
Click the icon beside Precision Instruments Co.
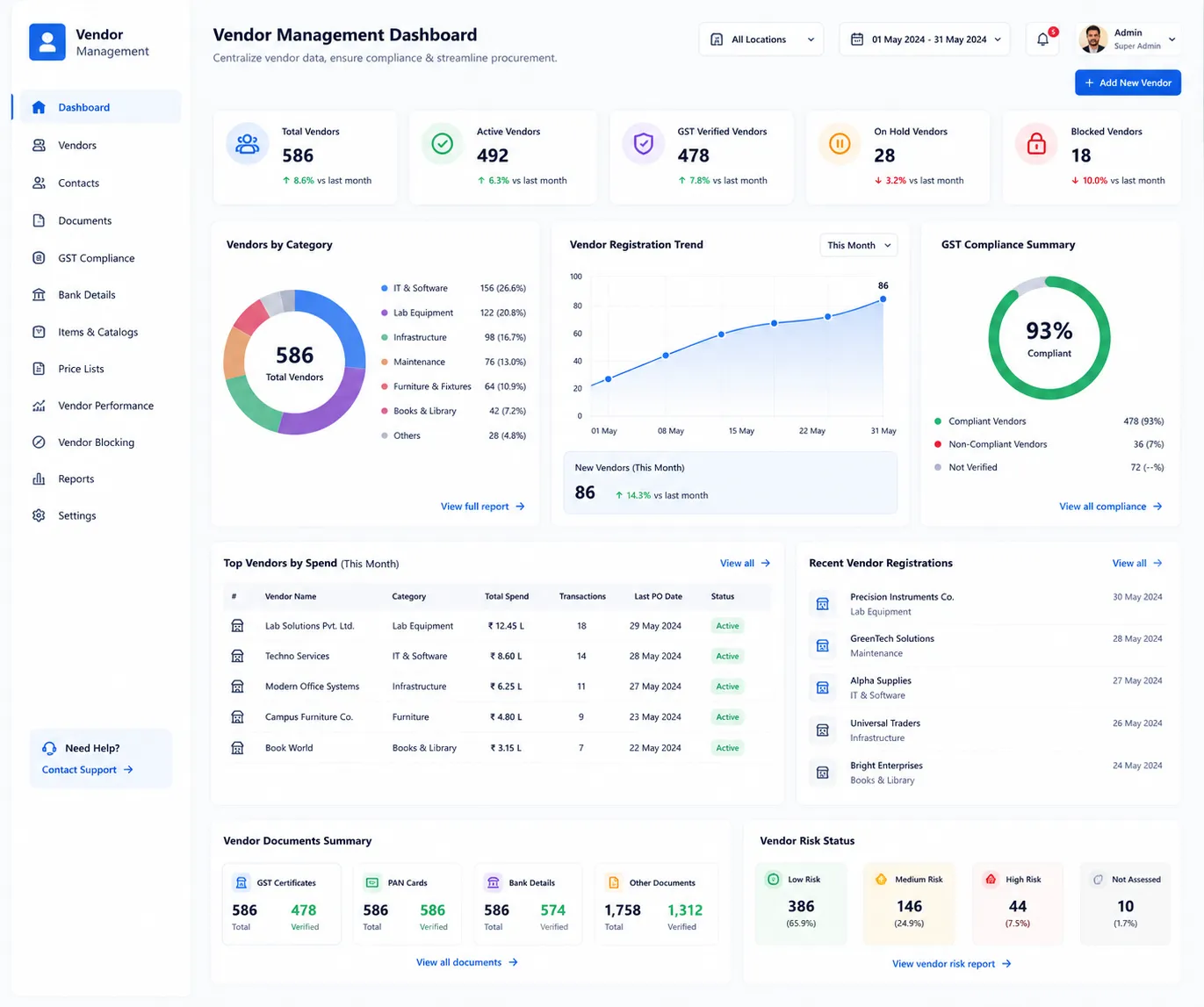pos(823,604)
